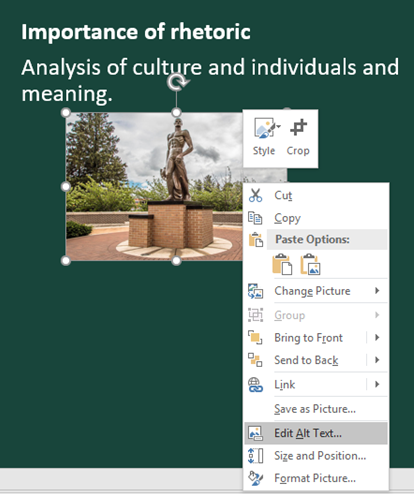Viewport: 414px width, 494px height.
Task: Click the Style picture icon
Action: (x=265, y=128)
